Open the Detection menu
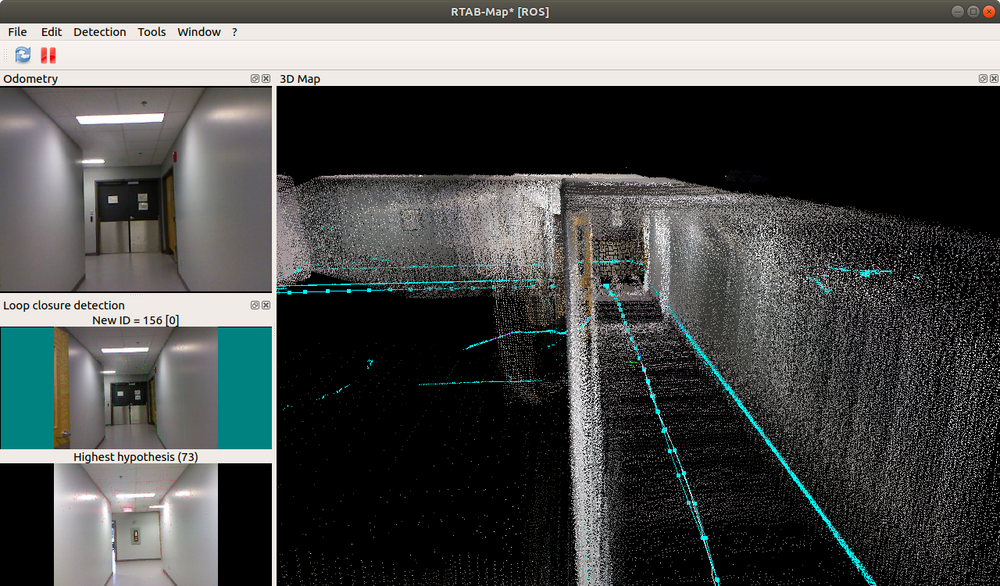 [x=99, y=31]
